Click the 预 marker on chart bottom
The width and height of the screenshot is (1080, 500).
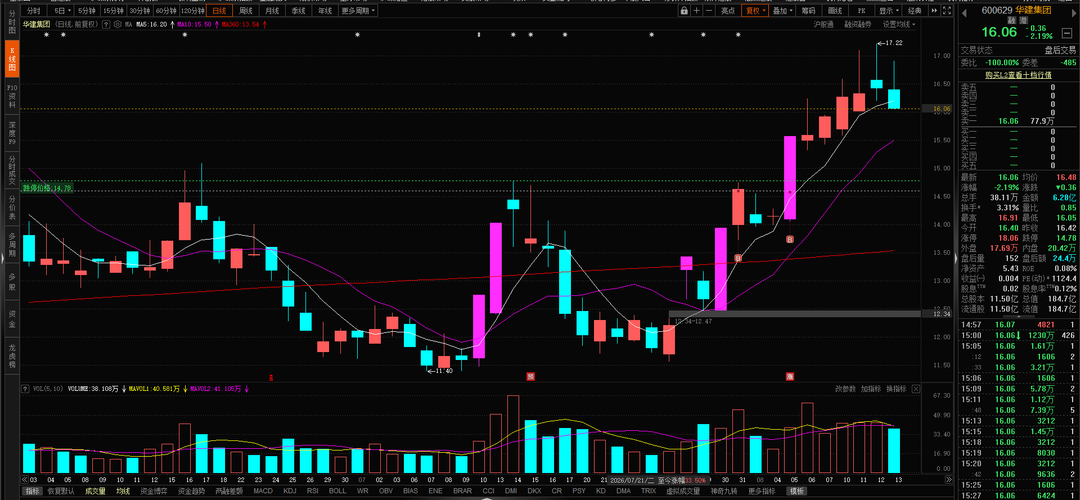click(x=530, y=376)
